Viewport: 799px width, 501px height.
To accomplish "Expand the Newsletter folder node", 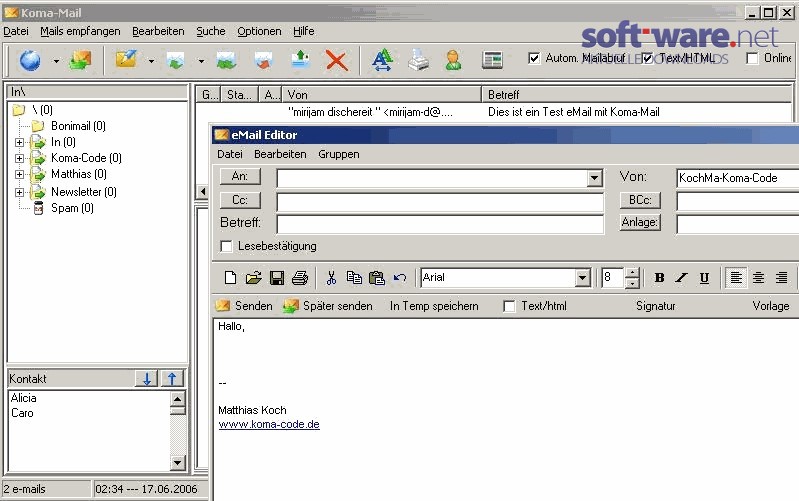I will (x=19, y=192).
